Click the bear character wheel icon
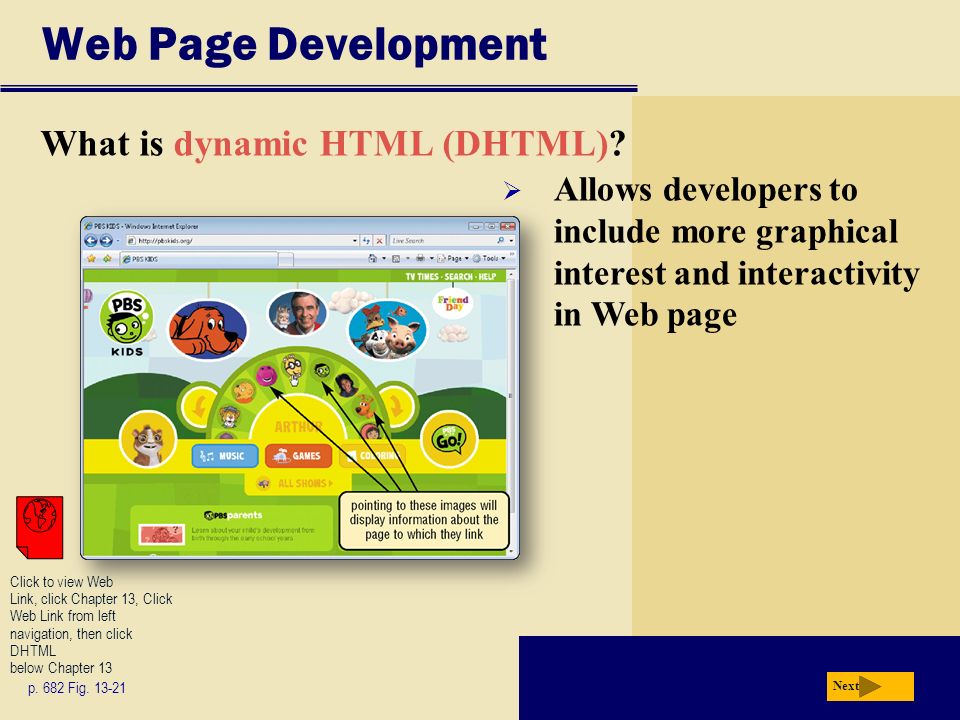The image size is (960, 720). pyautogui.click(x=244, y=392)
